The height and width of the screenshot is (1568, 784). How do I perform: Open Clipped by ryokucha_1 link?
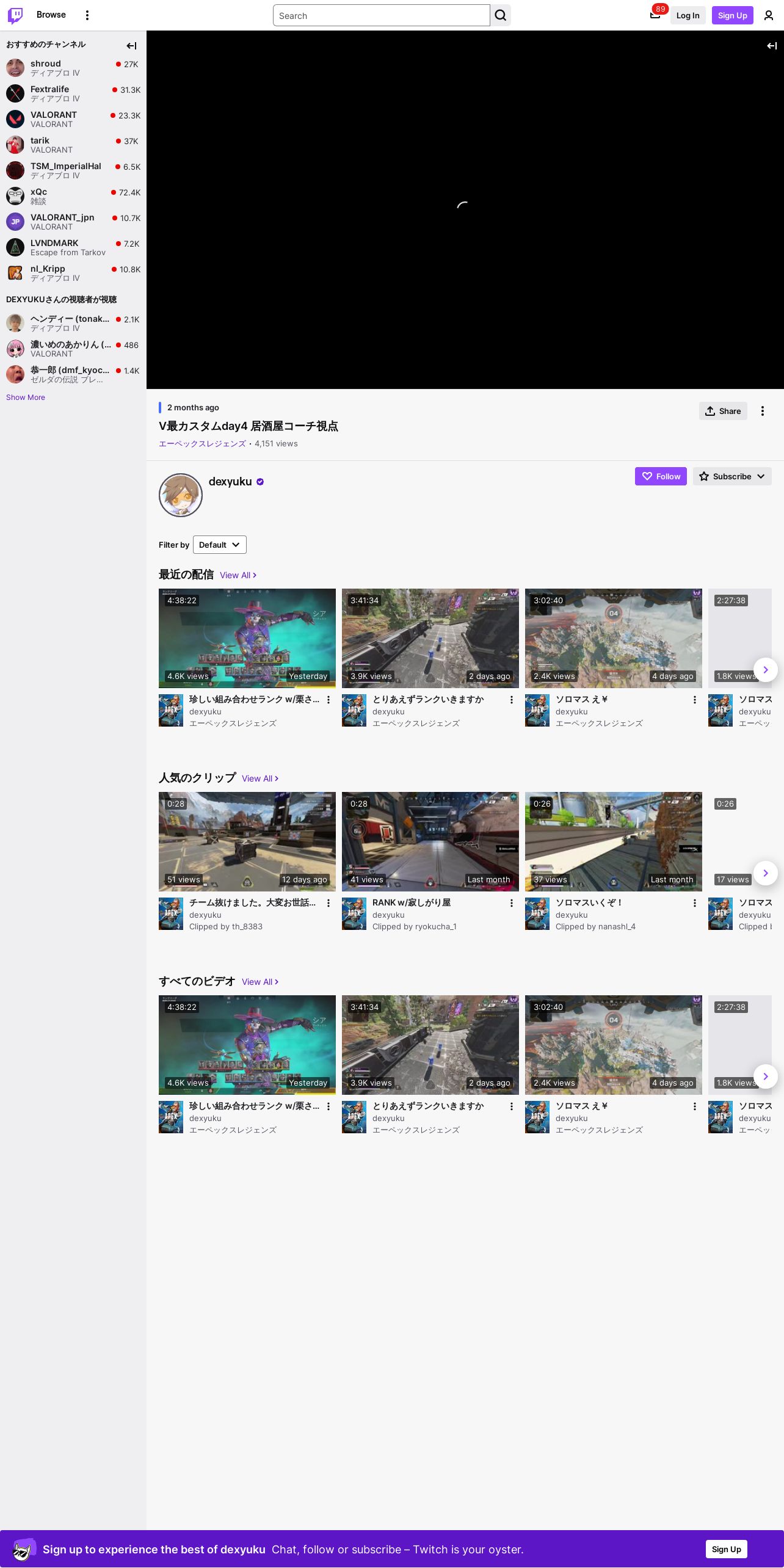coord(415,926)
